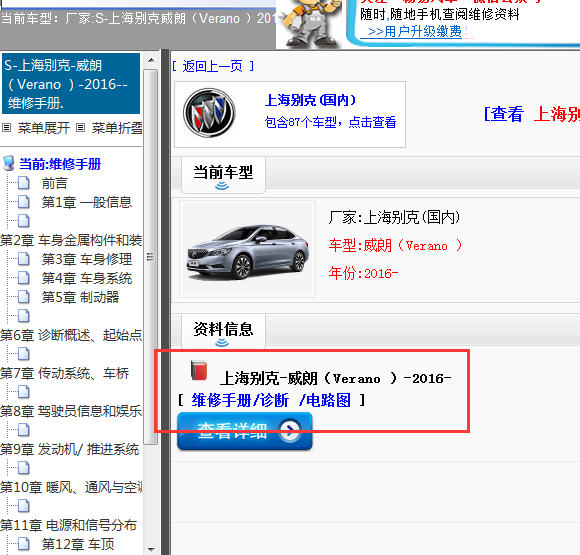Open 前言 in the manual tree

[x=54, y=183]
